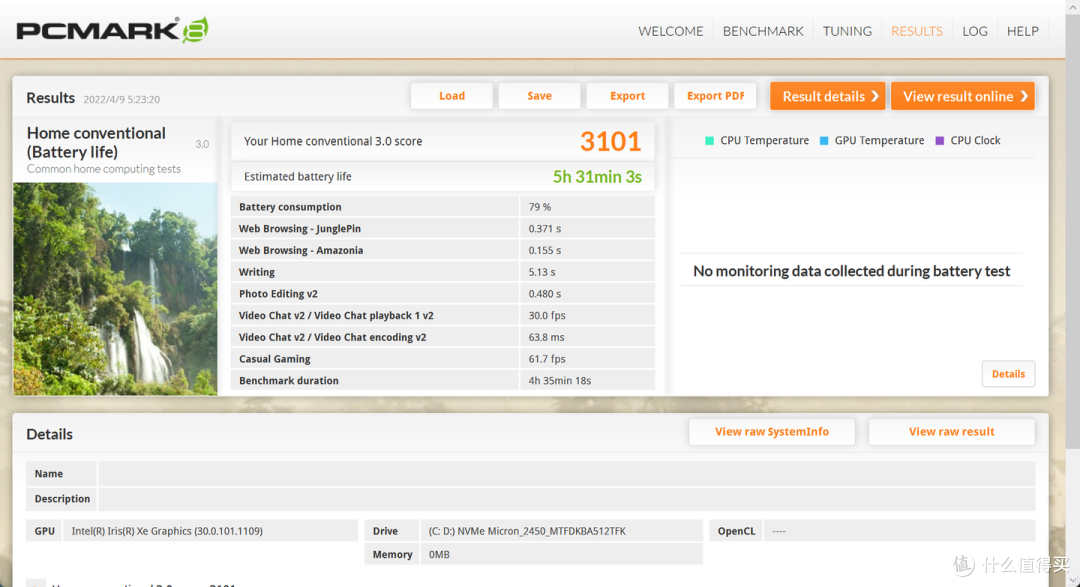Click estimated battery life 5h 31min 3s
The height and width of the screenshot is (587, 1080).
[597, 177]
